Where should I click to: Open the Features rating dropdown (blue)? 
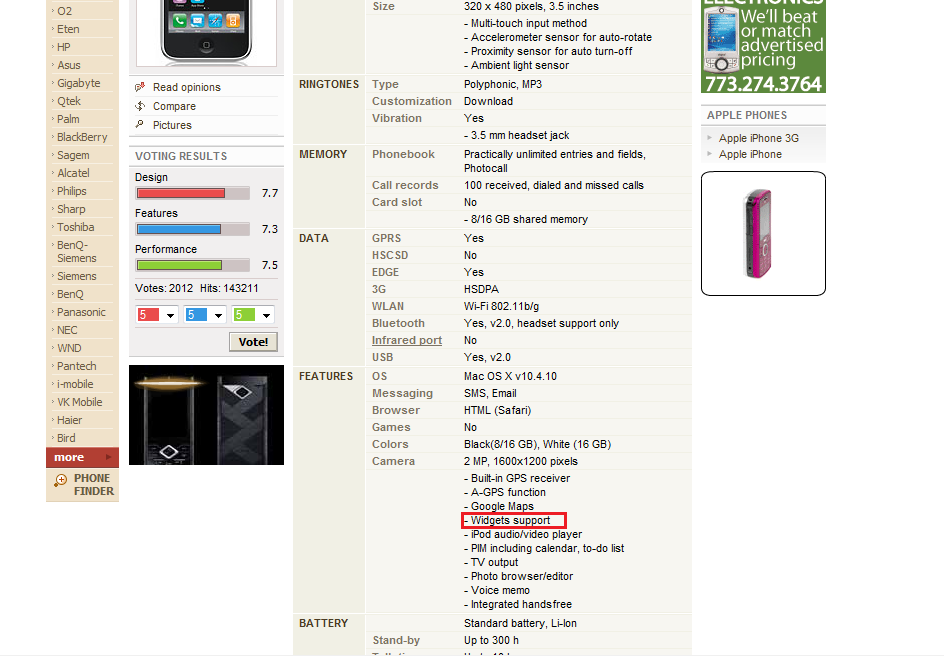tap(205, 315)
